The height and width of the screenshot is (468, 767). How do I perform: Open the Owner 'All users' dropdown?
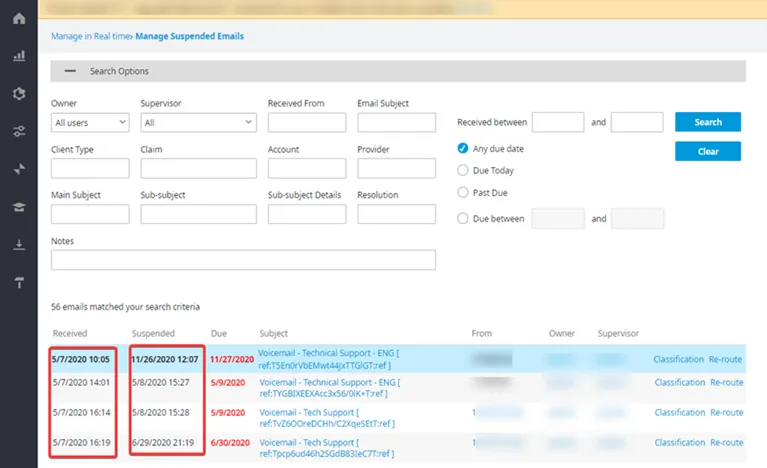pyautogui.click(x=90, y=122)
